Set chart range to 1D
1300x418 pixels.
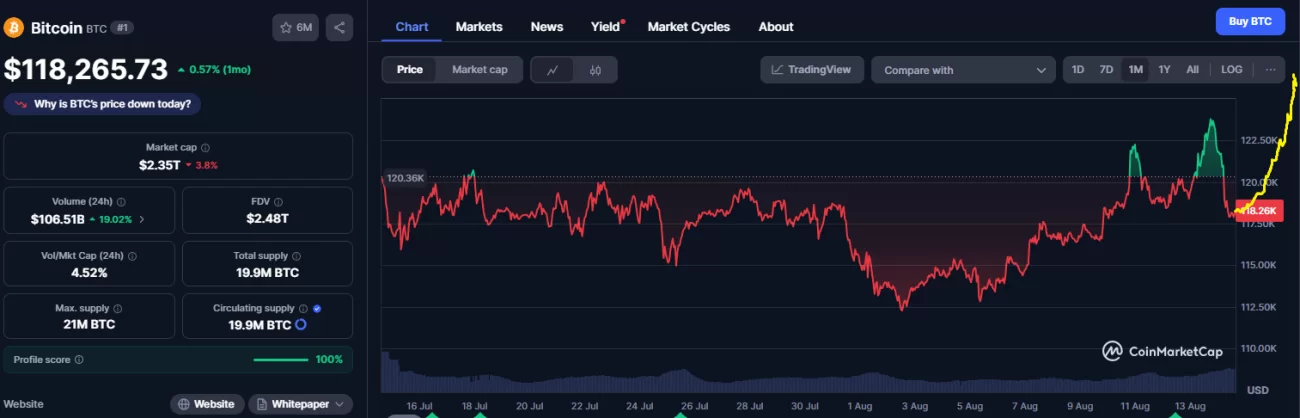coord(1078,70)
